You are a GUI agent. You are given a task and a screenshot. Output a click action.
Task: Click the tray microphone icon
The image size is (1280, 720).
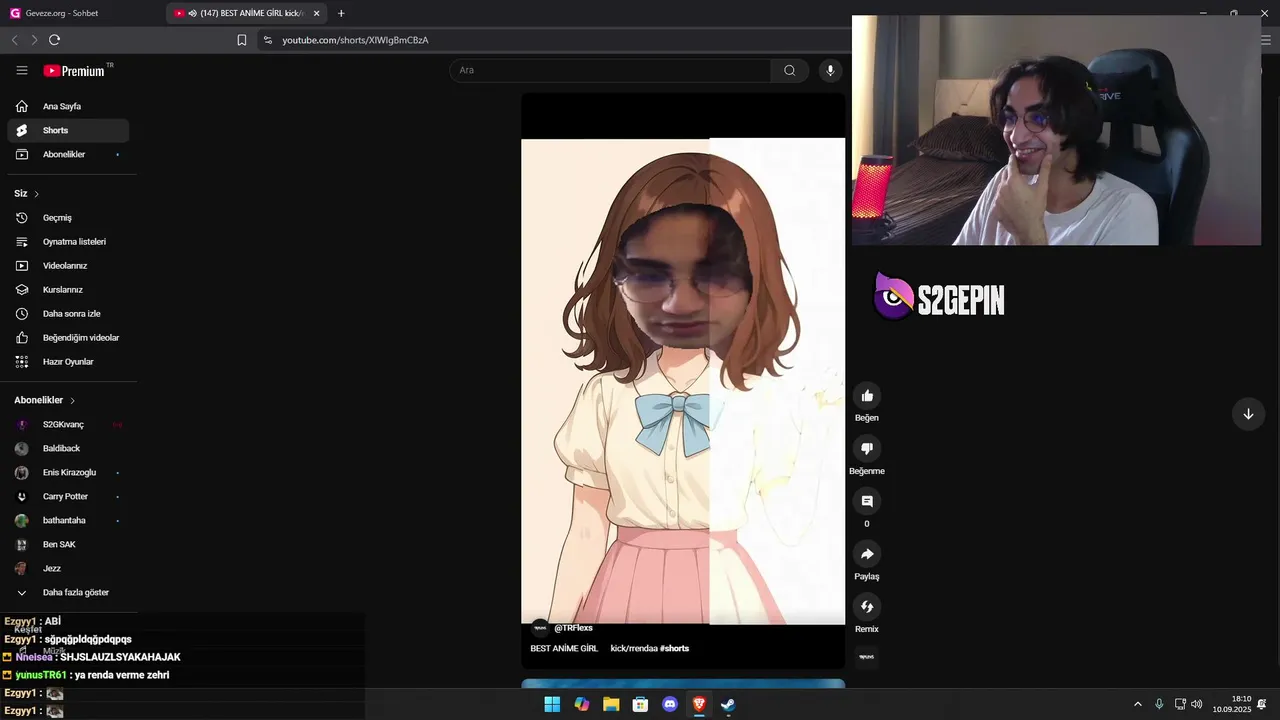(1159, 704)
